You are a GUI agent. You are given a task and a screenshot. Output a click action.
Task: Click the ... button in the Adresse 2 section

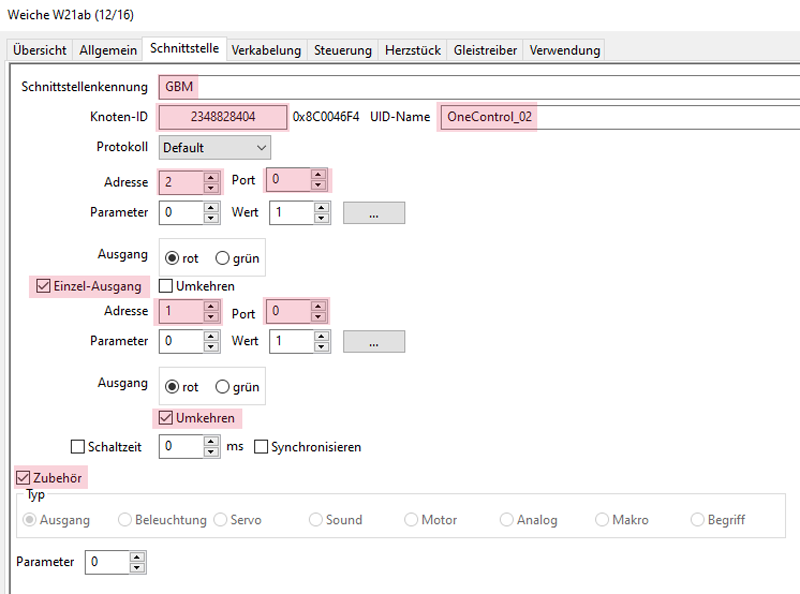coord(374,213)
